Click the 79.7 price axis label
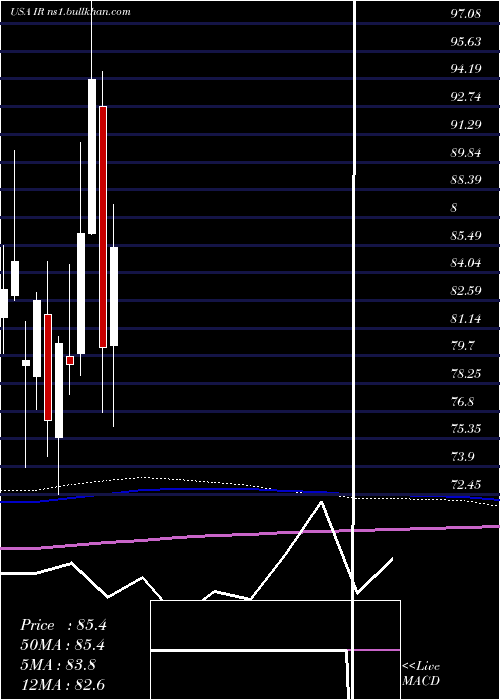The width and height of the screenshot is (500, 700). pyautogui.click(x=462, y=346)
